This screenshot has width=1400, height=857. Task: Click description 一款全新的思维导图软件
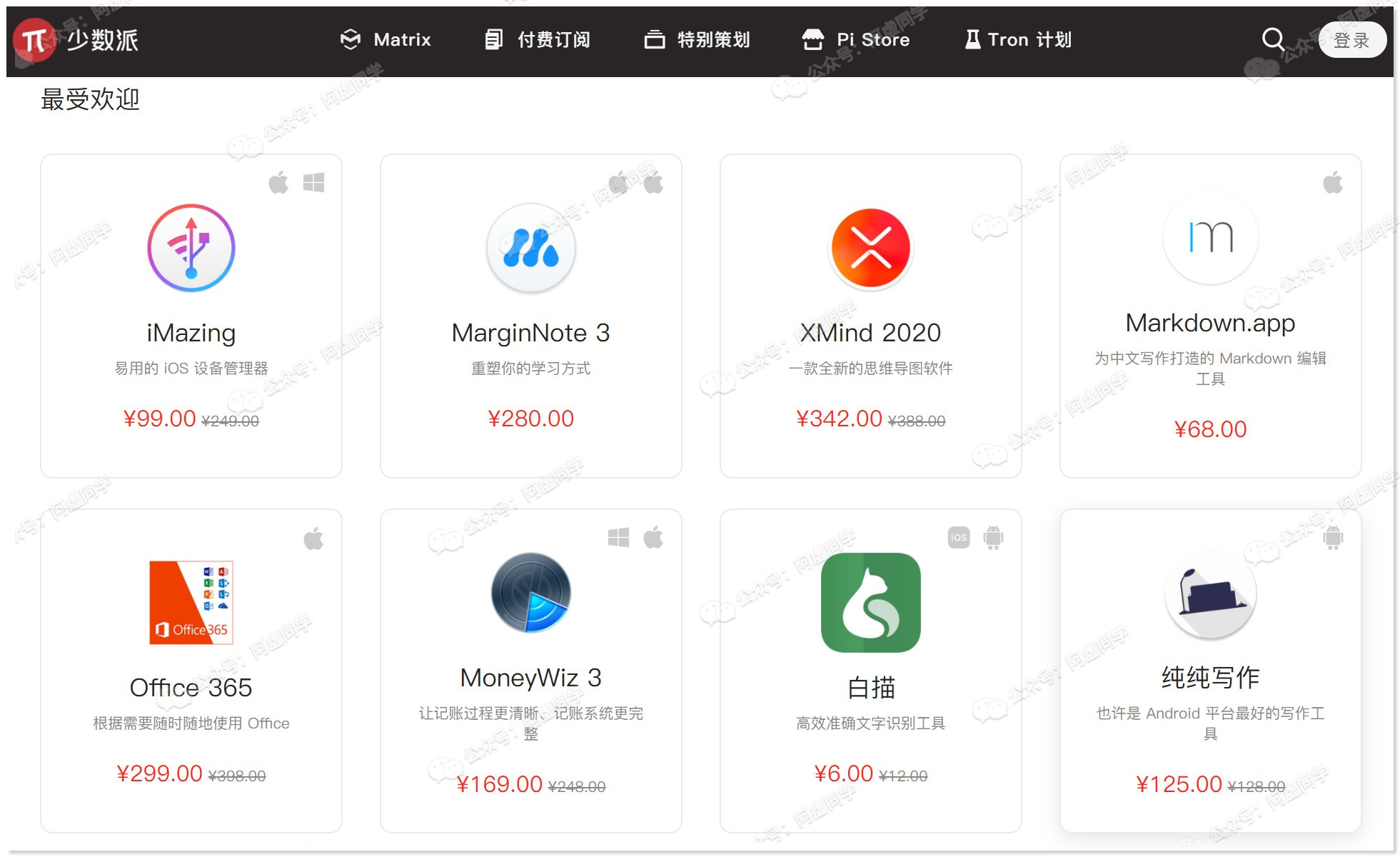871,369
